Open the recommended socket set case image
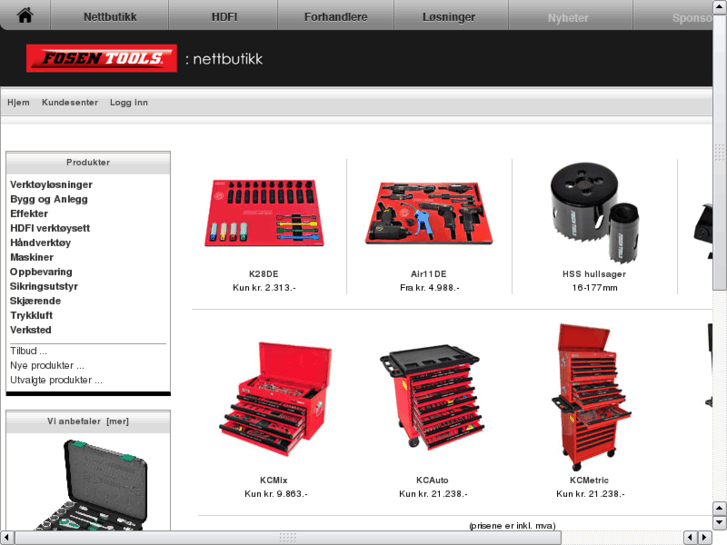The height and width of the screenshot is (545, 727). (x=91, y=485)
